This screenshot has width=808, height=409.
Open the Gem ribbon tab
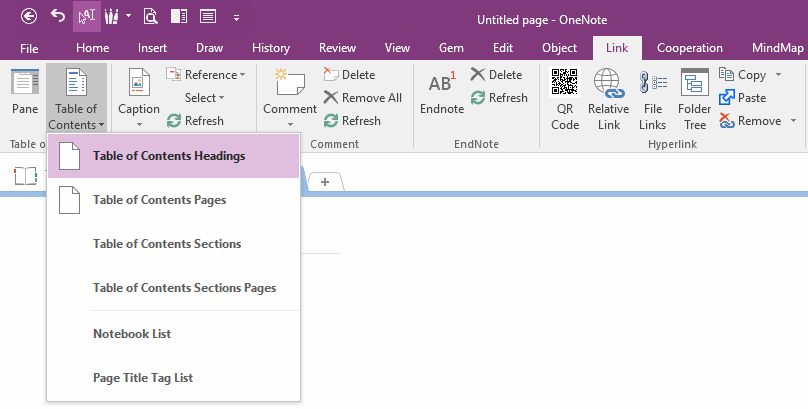click(x=451, y=48)
